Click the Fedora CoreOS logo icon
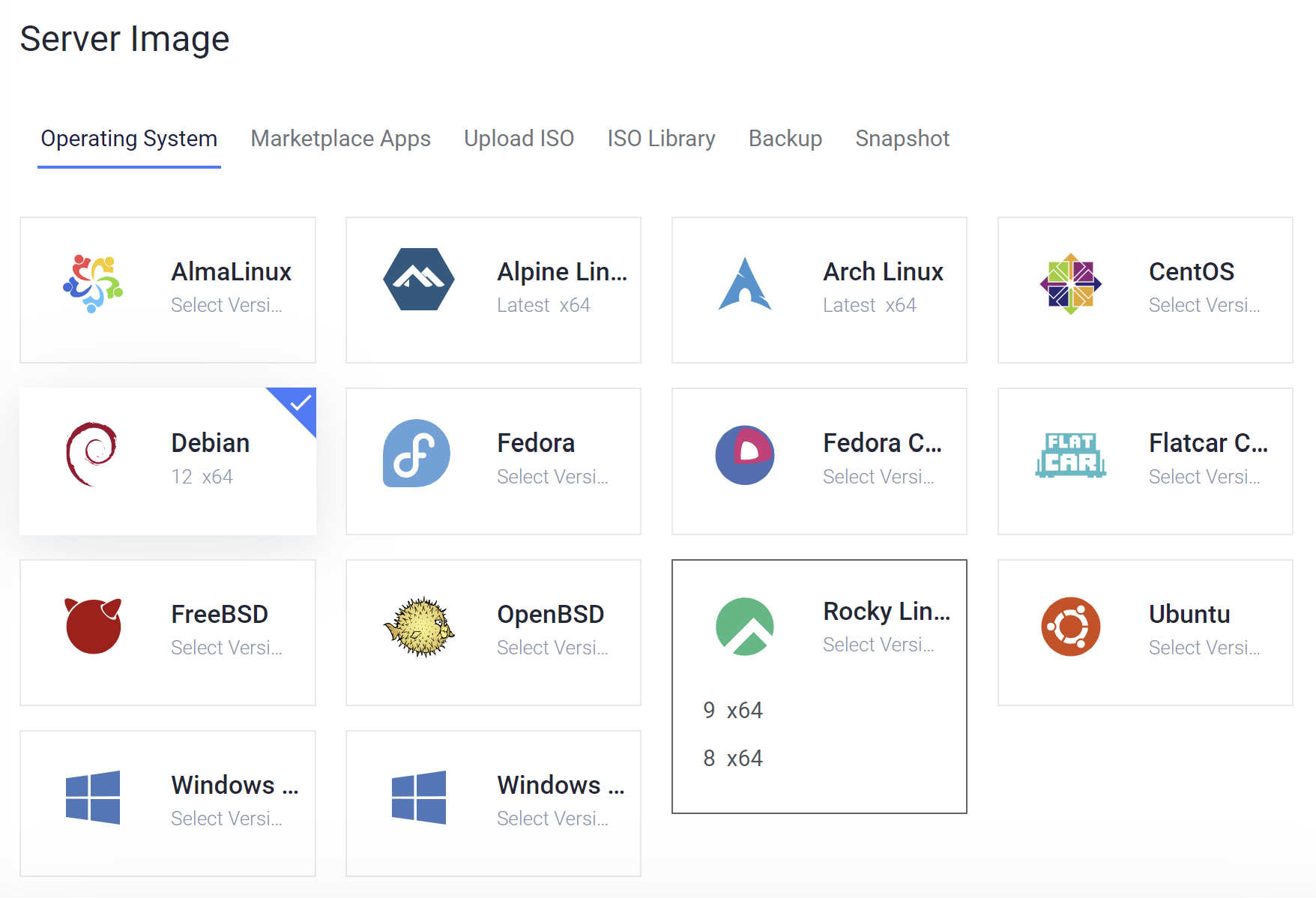This screenshot has height=898, width=1316. [x=745, y=455]
